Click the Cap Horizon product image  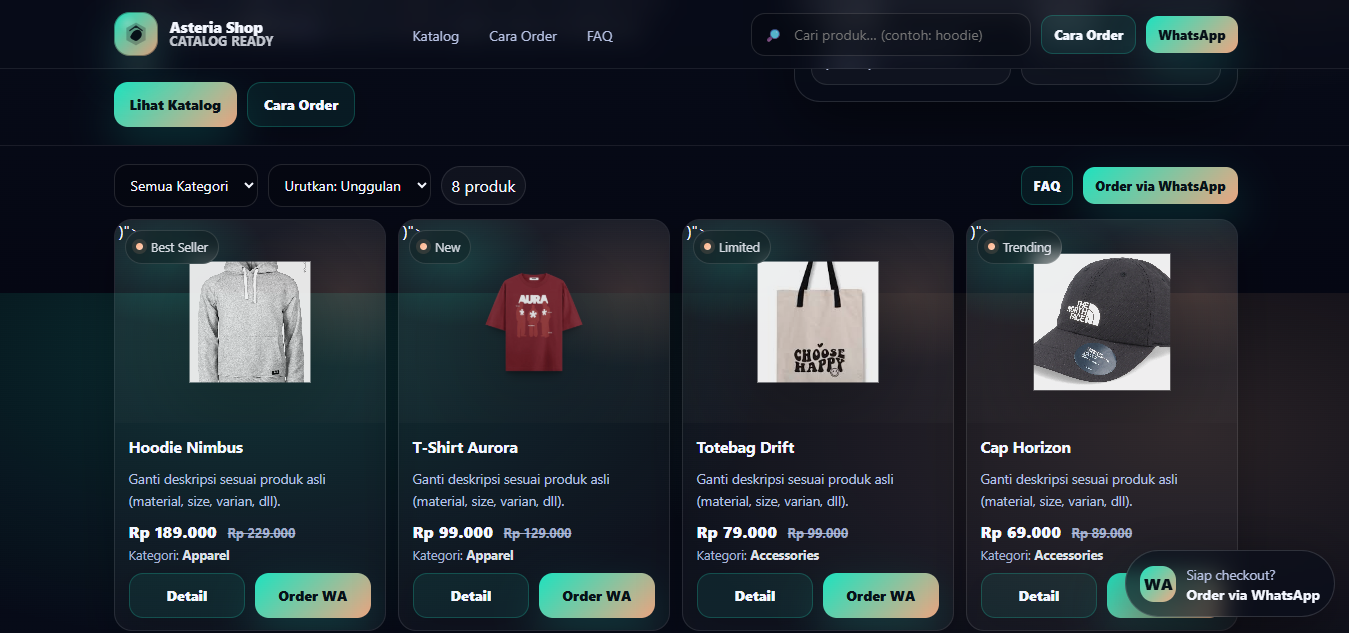[1101, 321]
